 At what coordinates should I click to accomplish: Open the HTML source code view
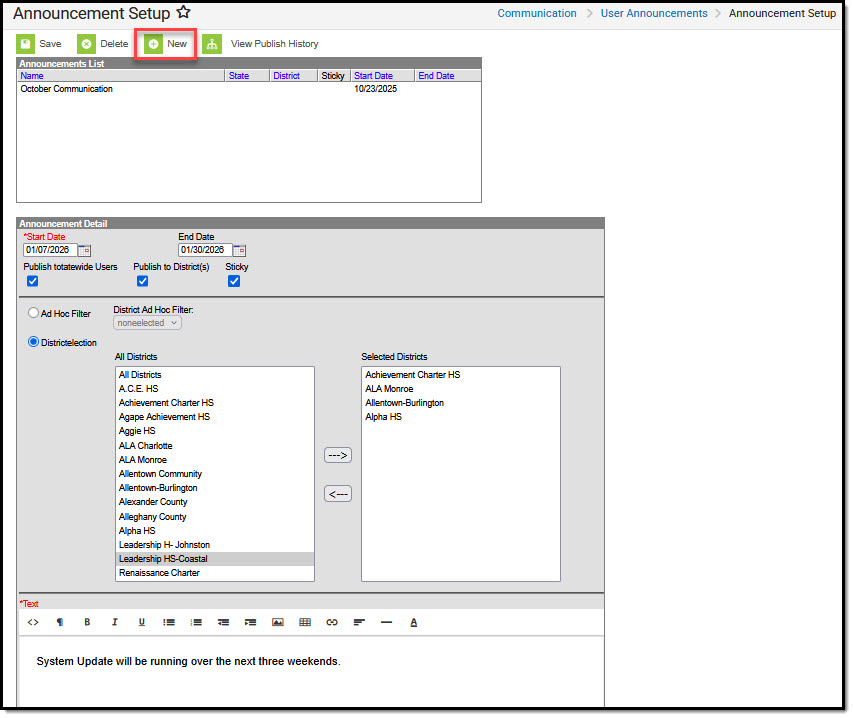pyautogui.click(x=33, y=622)
